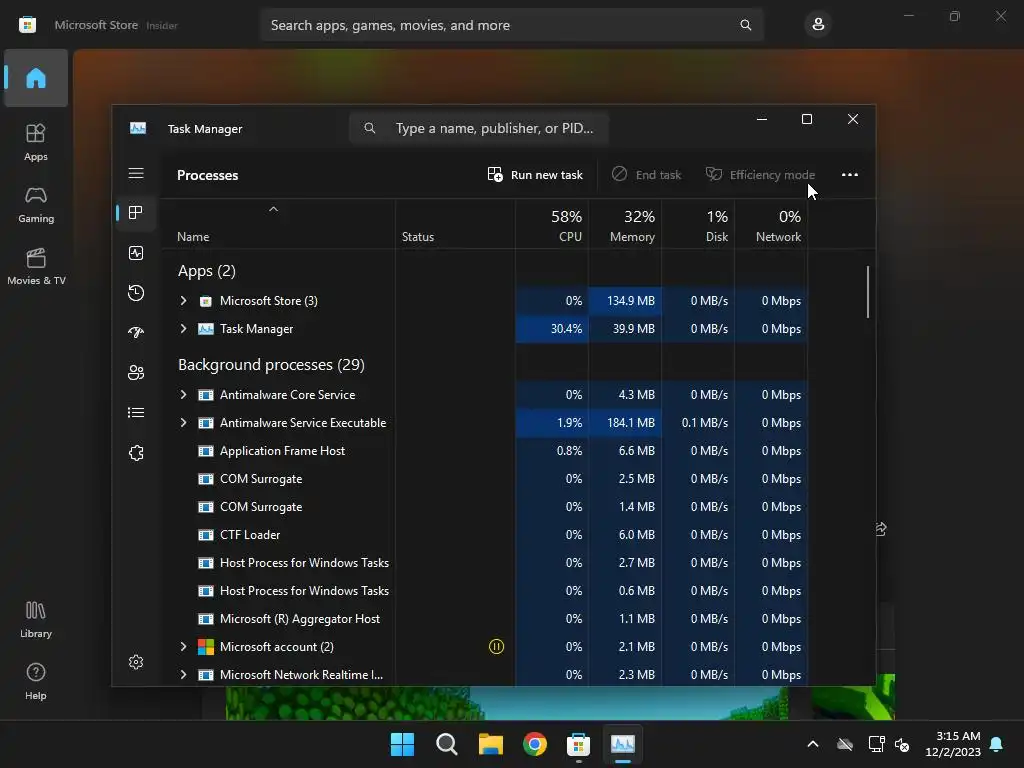
Task: Expand the Task Manager process row
Action: click(x=184, y=328)
